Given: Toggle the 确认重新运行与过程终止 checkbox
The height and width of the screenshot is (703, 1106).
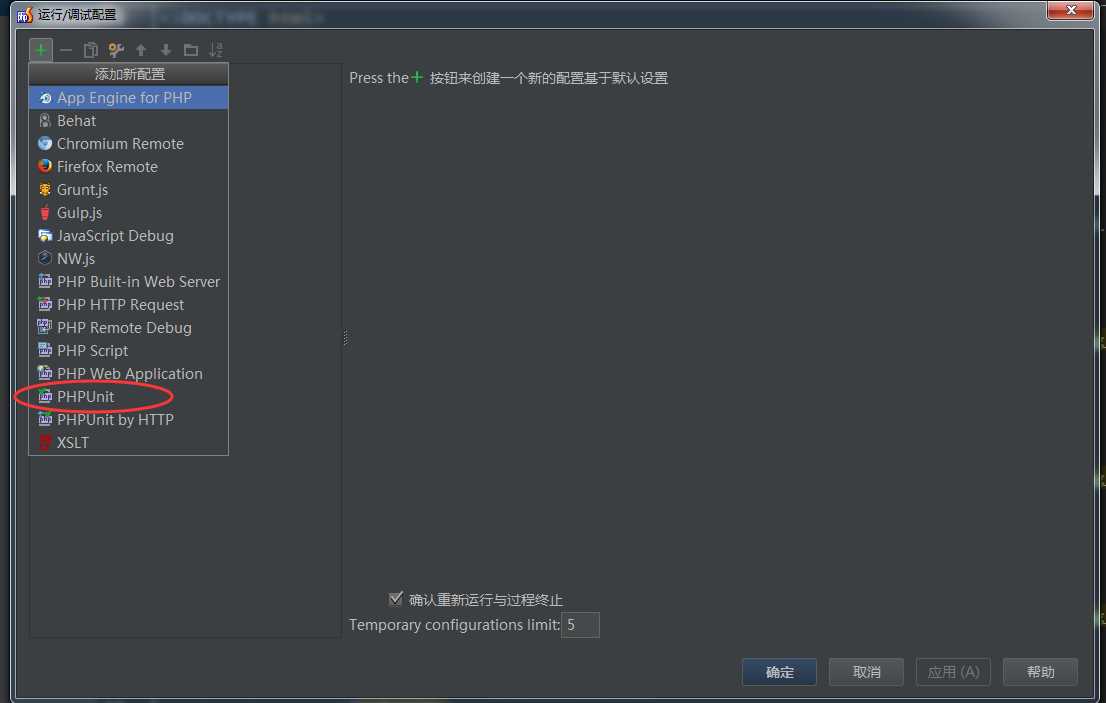Looking at the screenshot, I should point(396,599).
